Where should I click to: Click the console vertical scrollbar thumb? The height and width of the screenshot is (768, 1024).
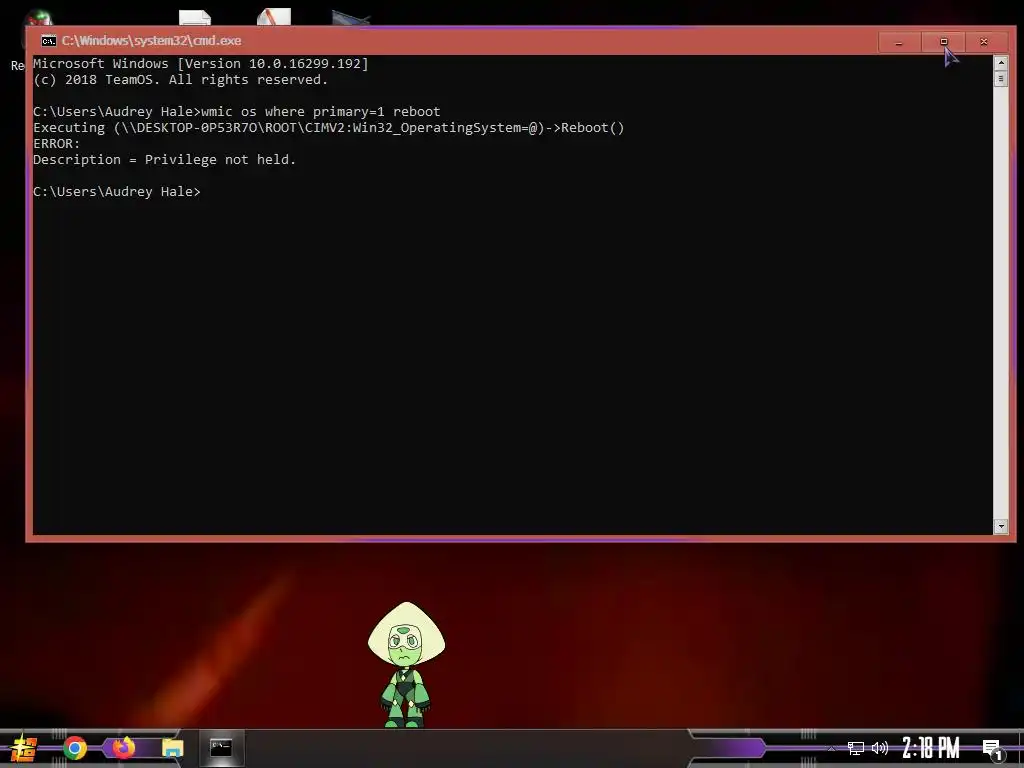[1000, 79]
